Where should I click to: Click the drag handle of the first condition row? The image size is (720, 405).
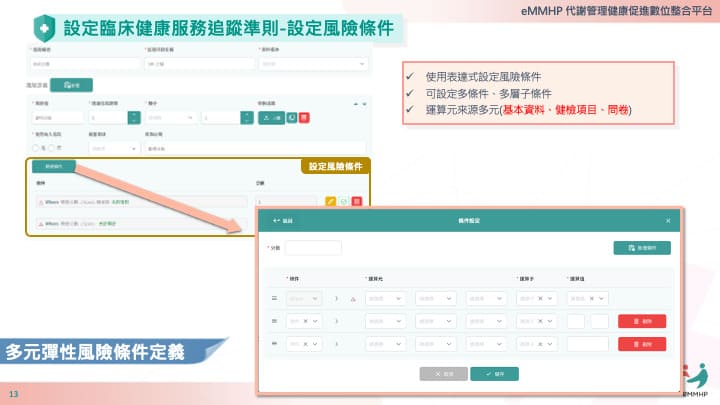point(274,298)
